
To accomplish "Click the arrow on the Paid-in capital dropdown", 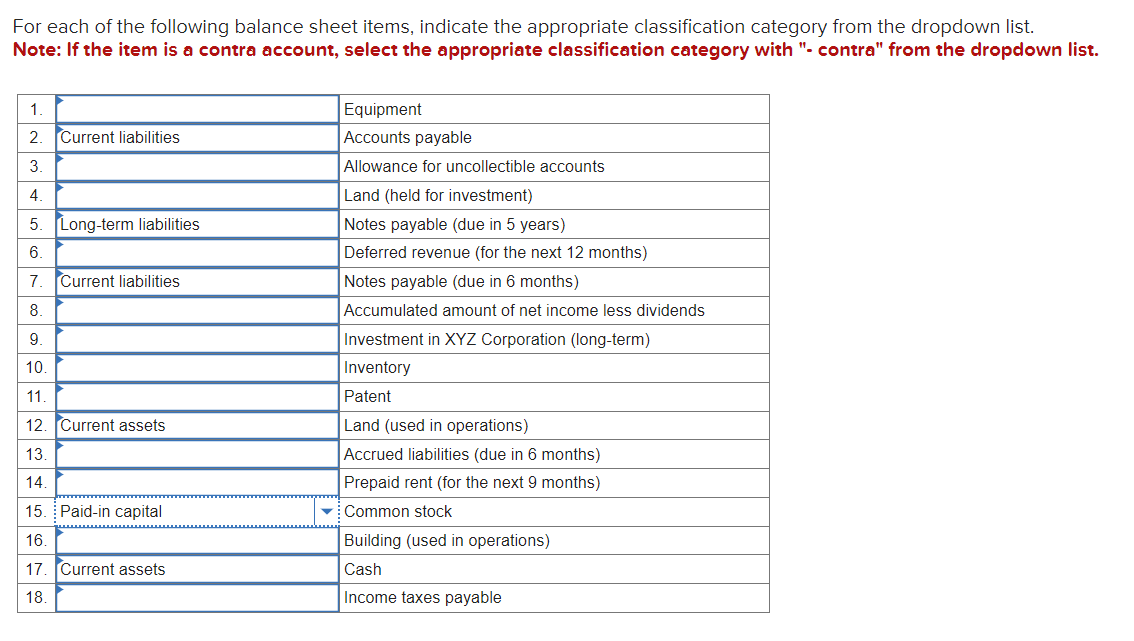I will [328, 511].
